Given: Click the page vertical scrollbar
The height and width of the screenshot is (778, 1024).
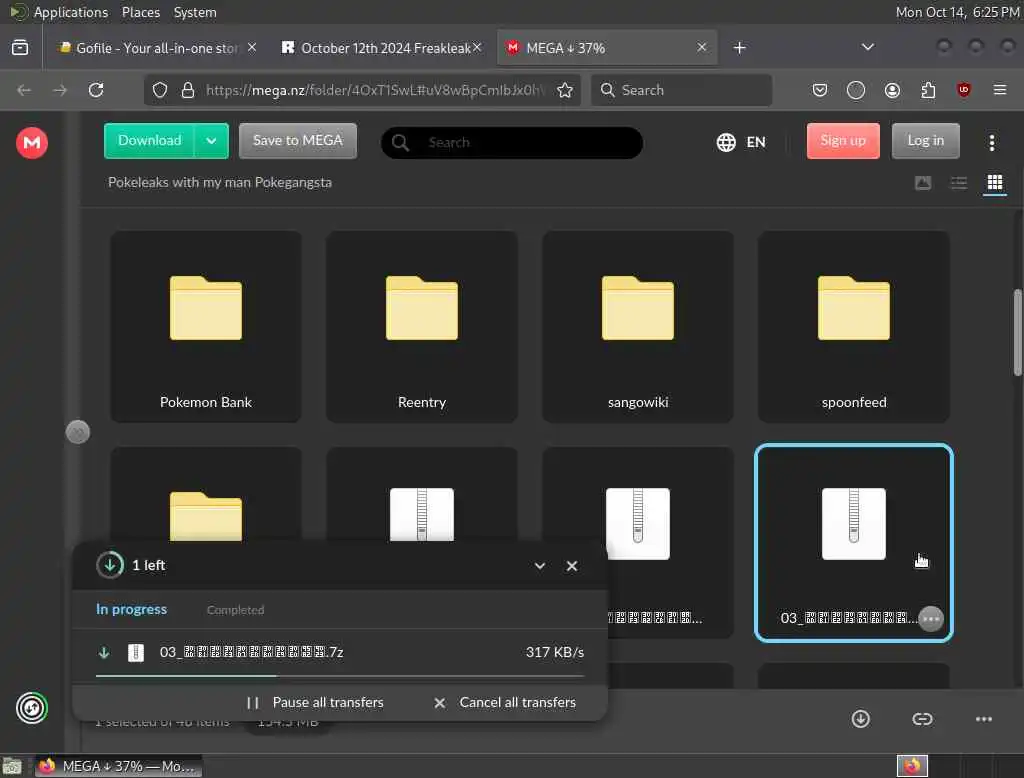Looking at the screenshot, I should [x=1017, y=333].
